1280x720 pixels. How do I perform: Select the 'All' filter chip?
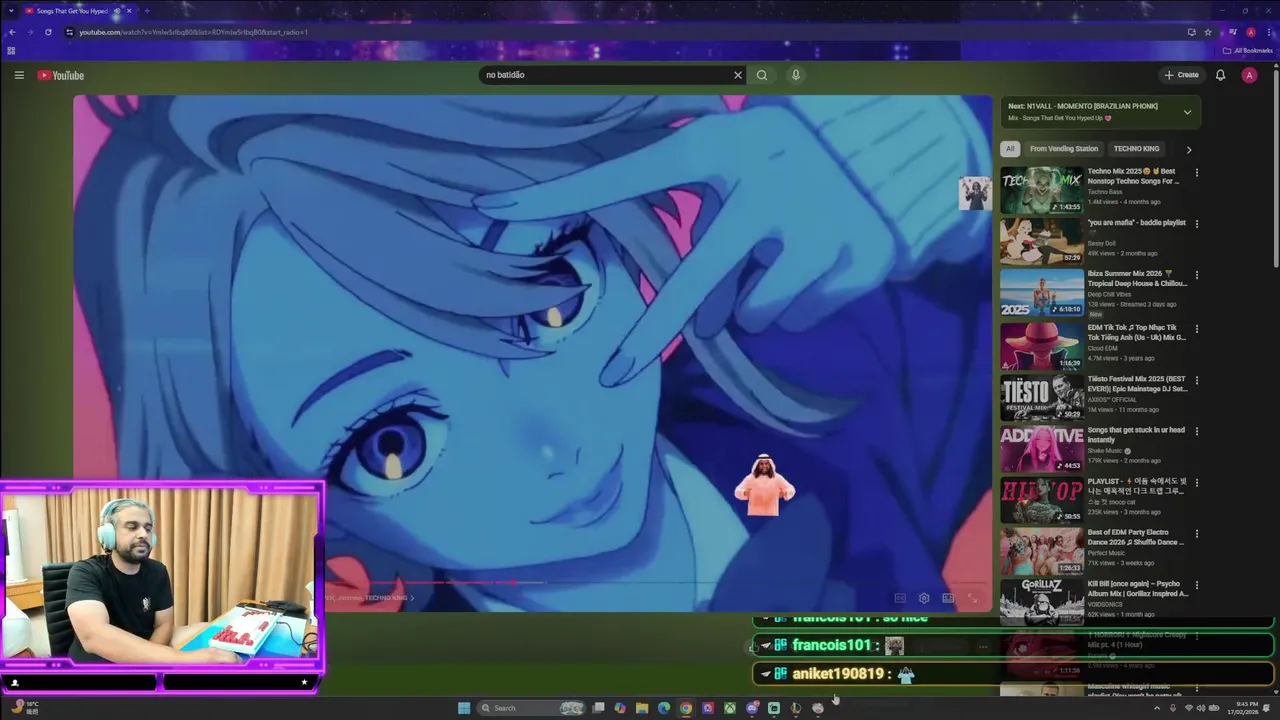pyautogui.click(x=1010, y=149)
